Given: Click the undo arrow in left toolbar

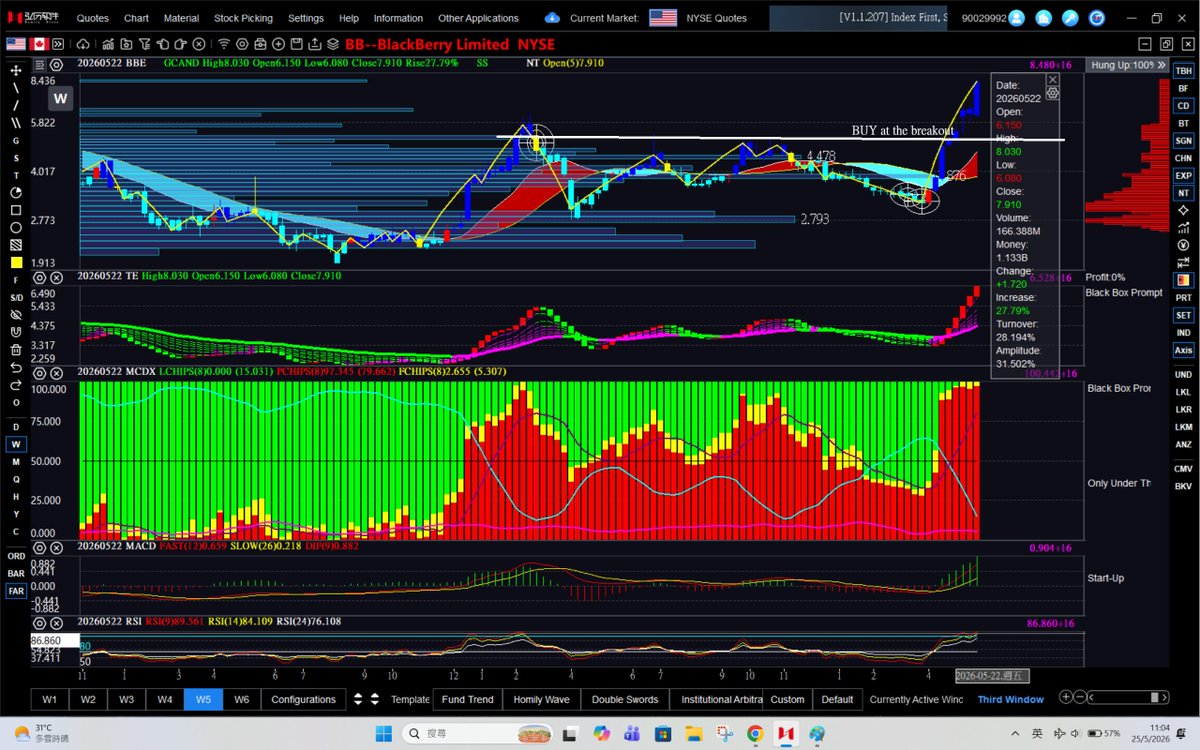Looking at the screenshot, I should tap(16, 367).
